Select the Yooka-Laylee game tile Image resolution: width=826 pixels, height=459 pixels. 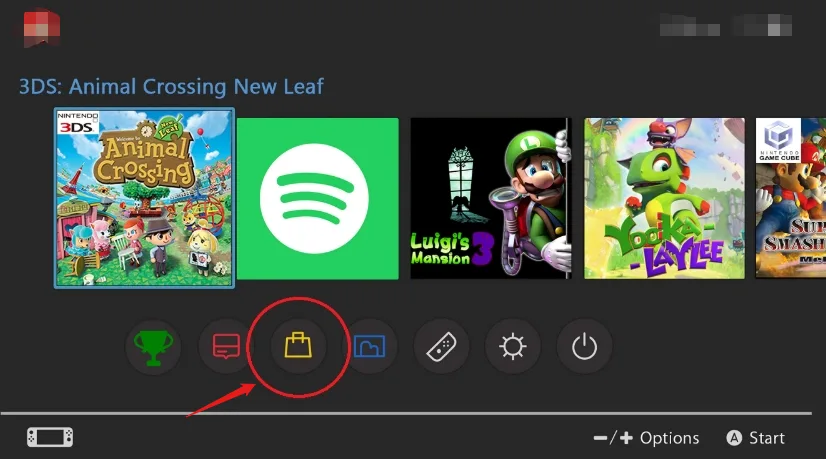[664, 199]
